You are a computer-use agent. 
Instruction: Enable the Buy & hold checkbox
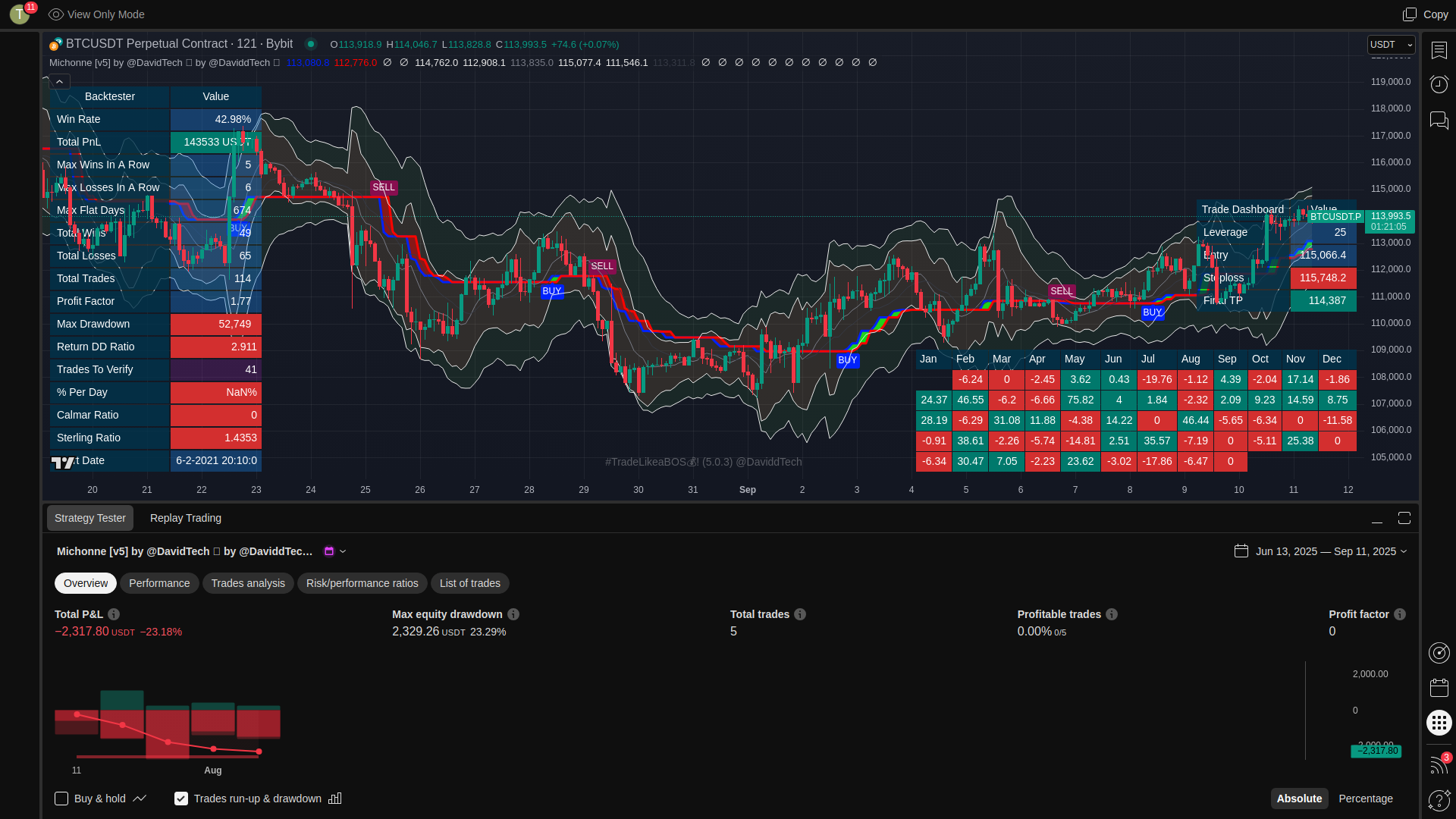coord(61,799)
